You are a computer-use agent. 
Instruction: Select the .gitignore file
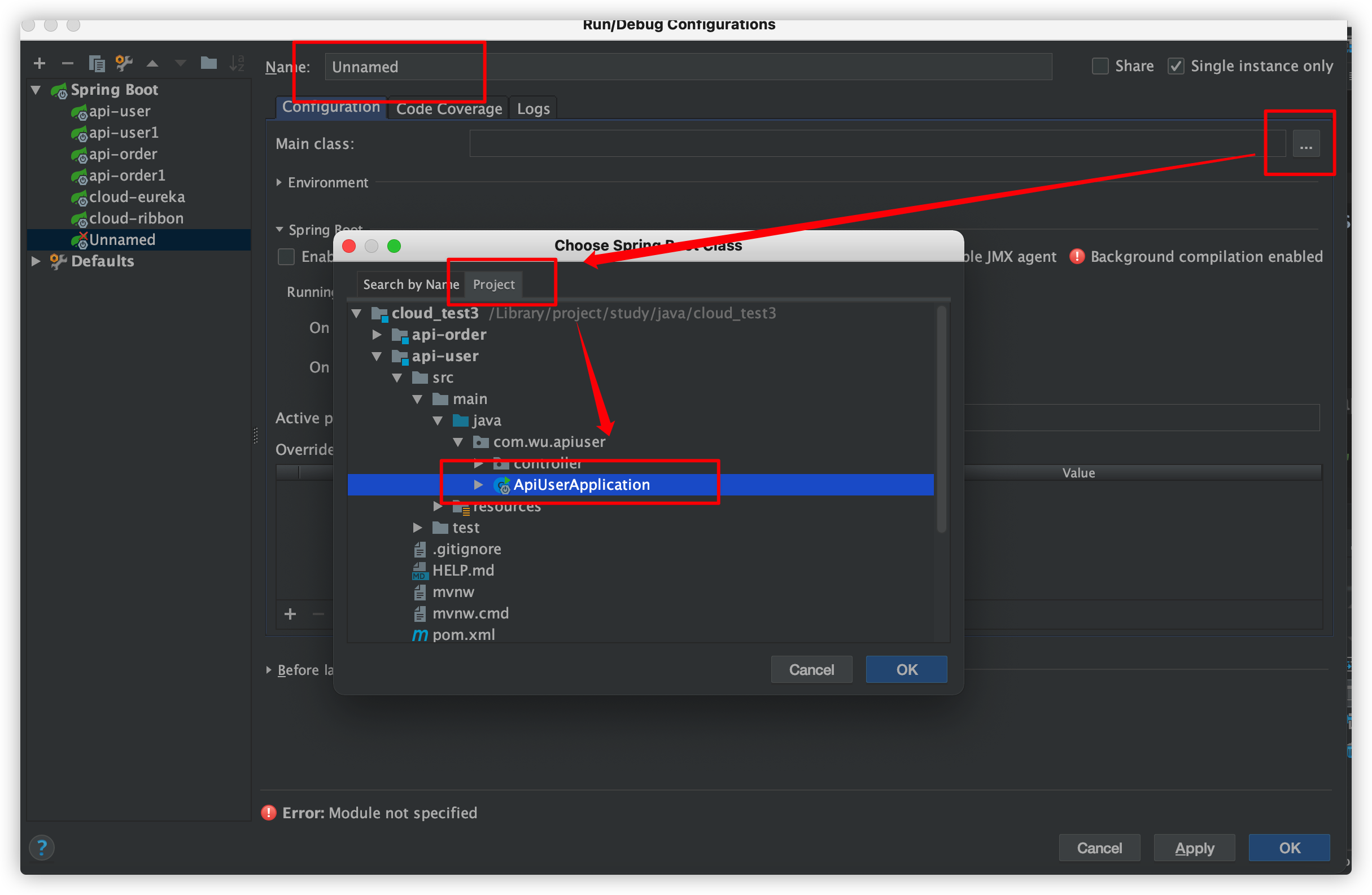(x=458, y=549)
